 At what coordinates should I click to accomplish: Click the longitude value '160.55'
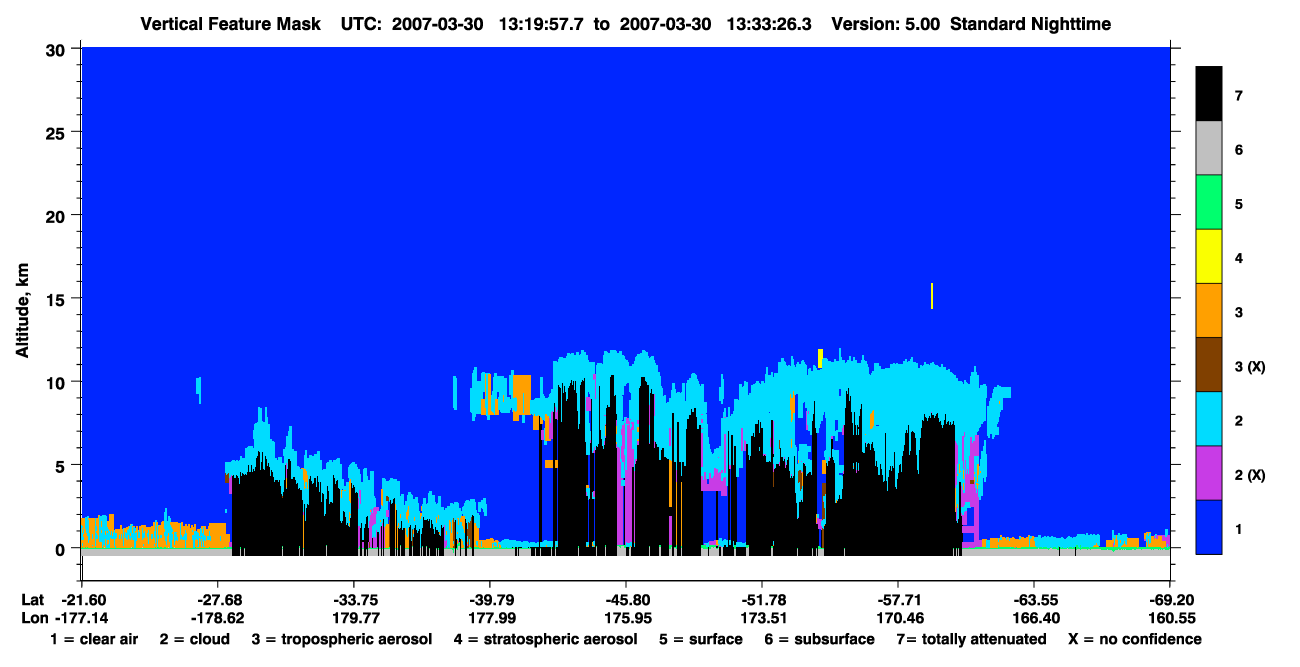(x=1169, y=618)
